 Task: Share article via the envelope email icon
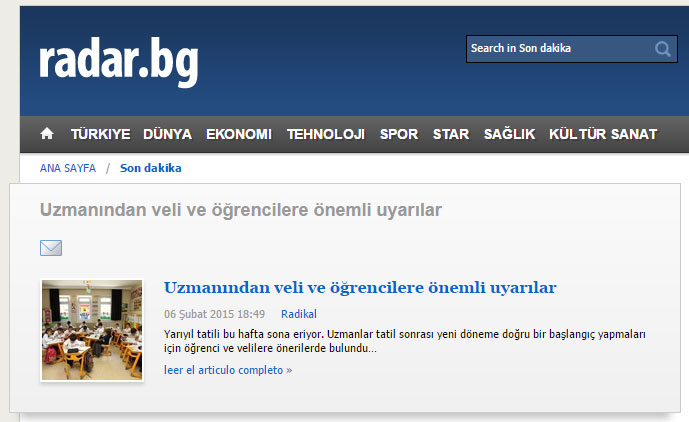pos(51,247)
